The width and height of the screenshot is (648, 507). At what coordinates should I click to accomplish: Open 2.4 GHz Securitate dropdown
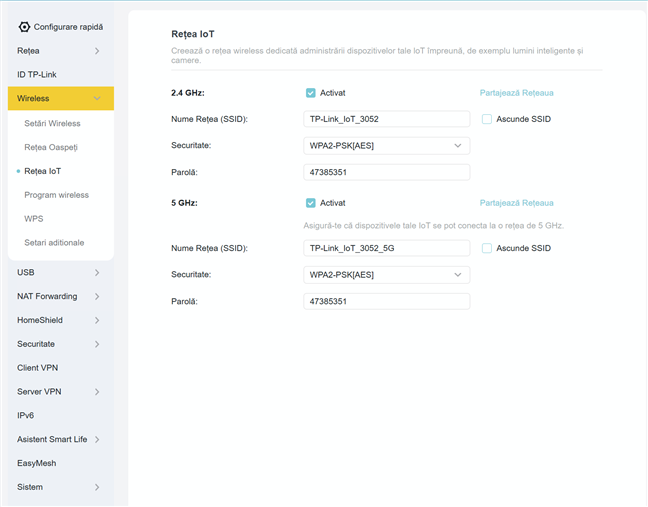[x=386, y=146]
